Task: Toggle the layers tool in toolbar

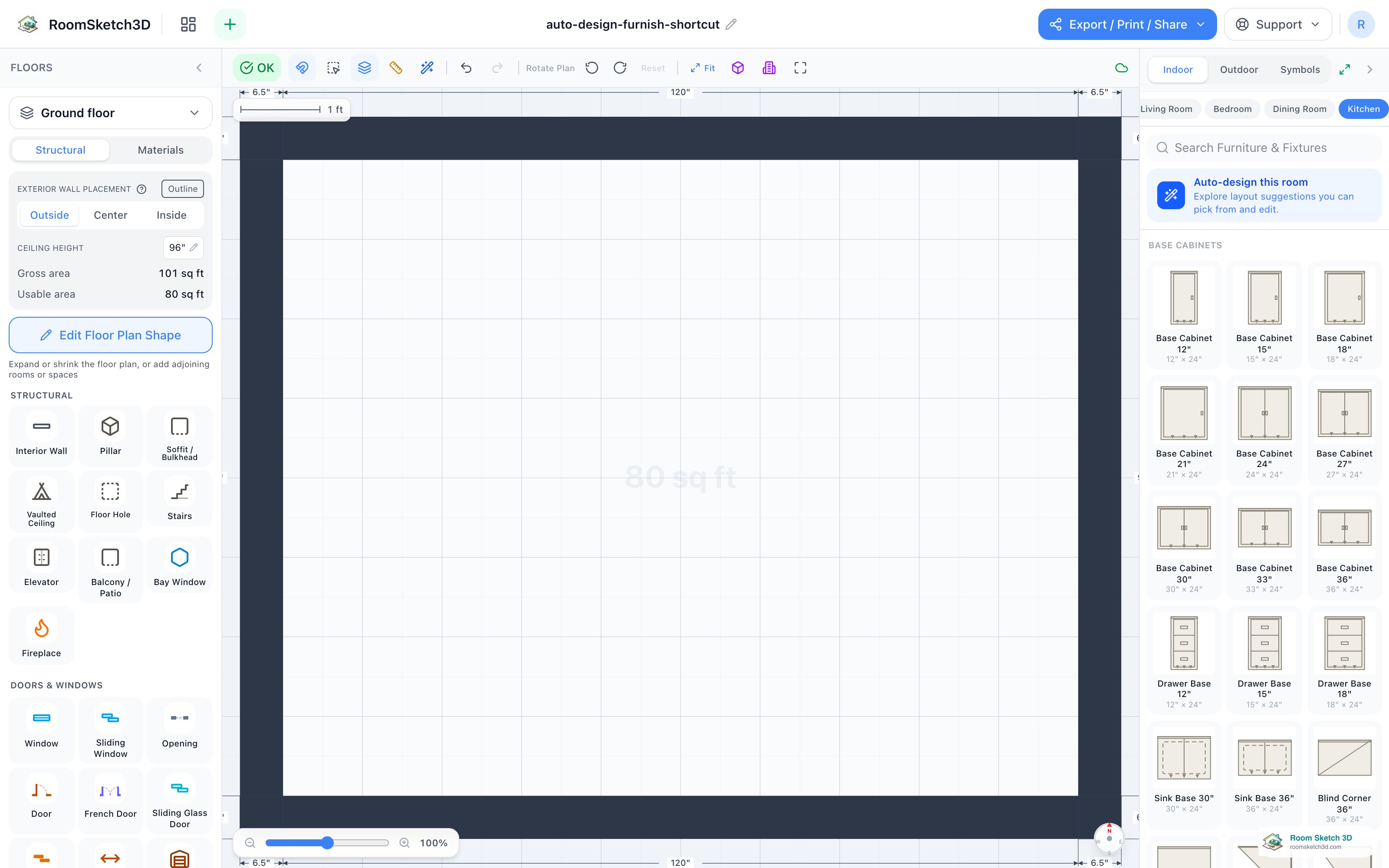Action: [365, 68]
